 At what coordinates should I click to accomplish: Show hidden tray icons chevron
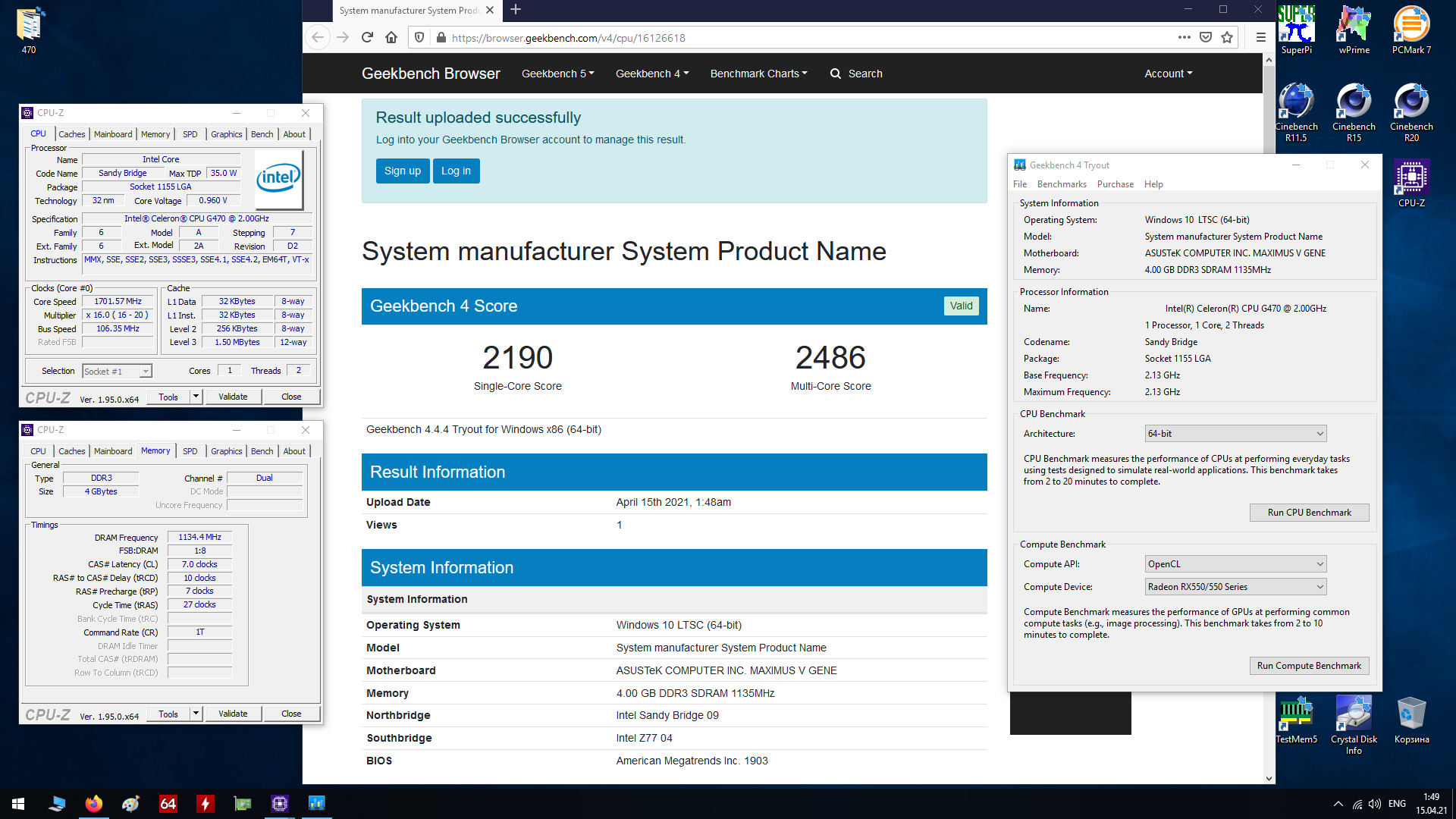coord(1338,804)
